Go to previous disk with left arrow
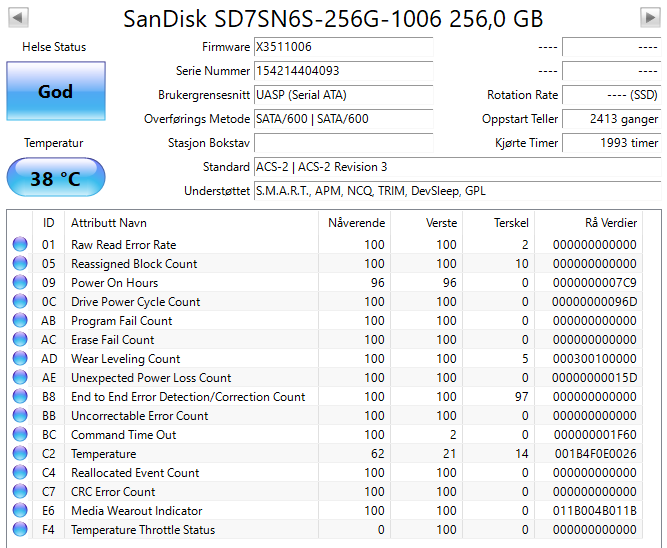The height and width of the screenshot is (548, 667). click(18, 17)
